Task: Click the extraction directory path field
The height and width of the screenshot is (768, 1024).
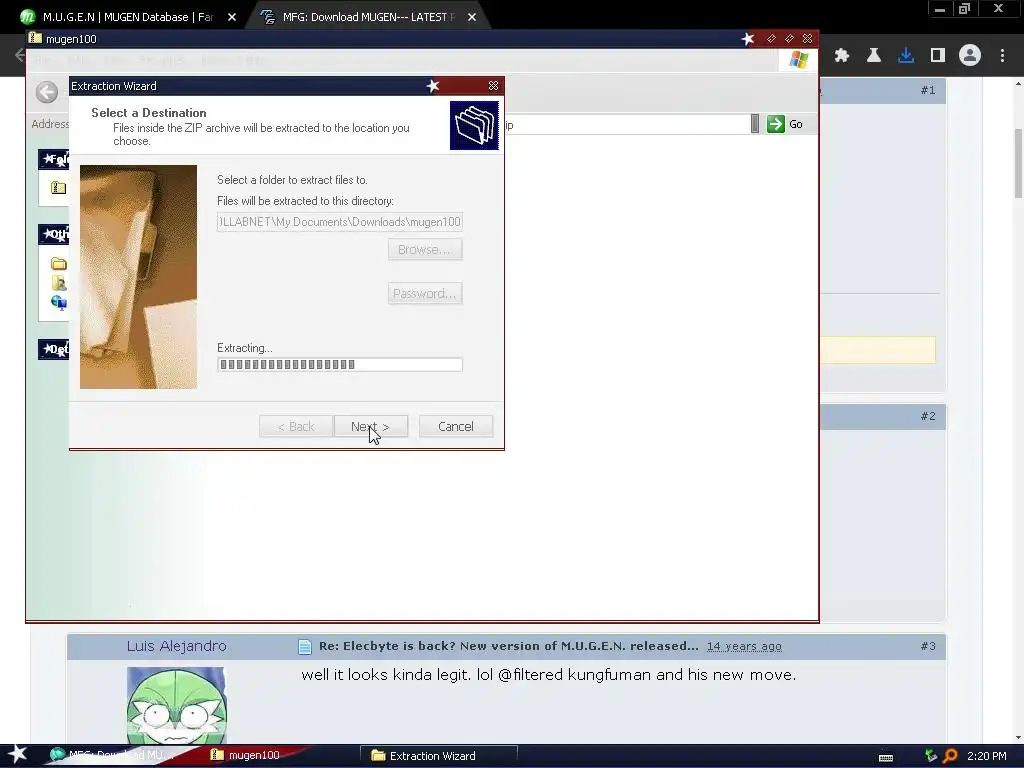Action: pos(340,222)
